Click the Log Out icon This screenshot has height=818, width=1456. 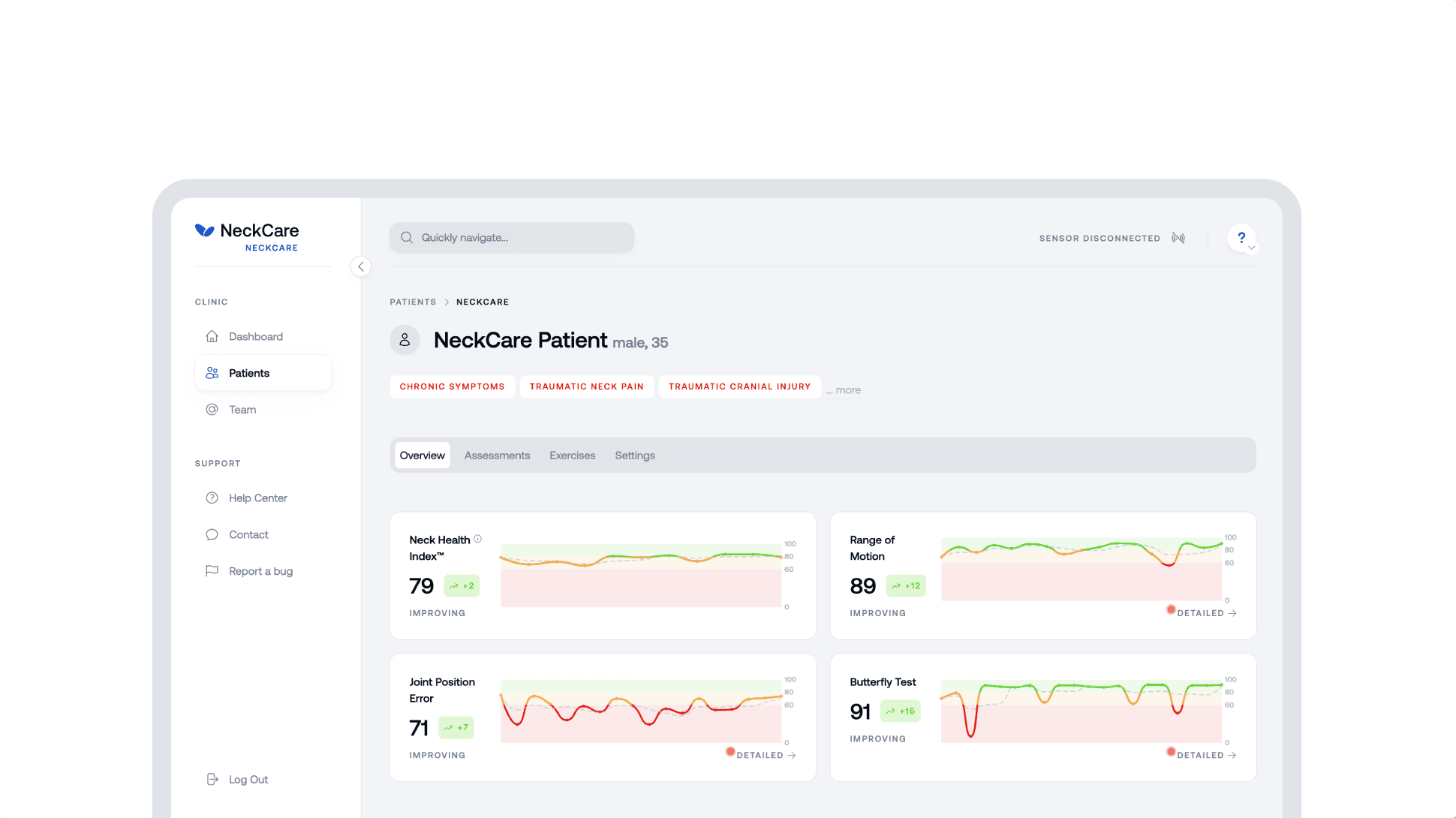pos(212,779)
